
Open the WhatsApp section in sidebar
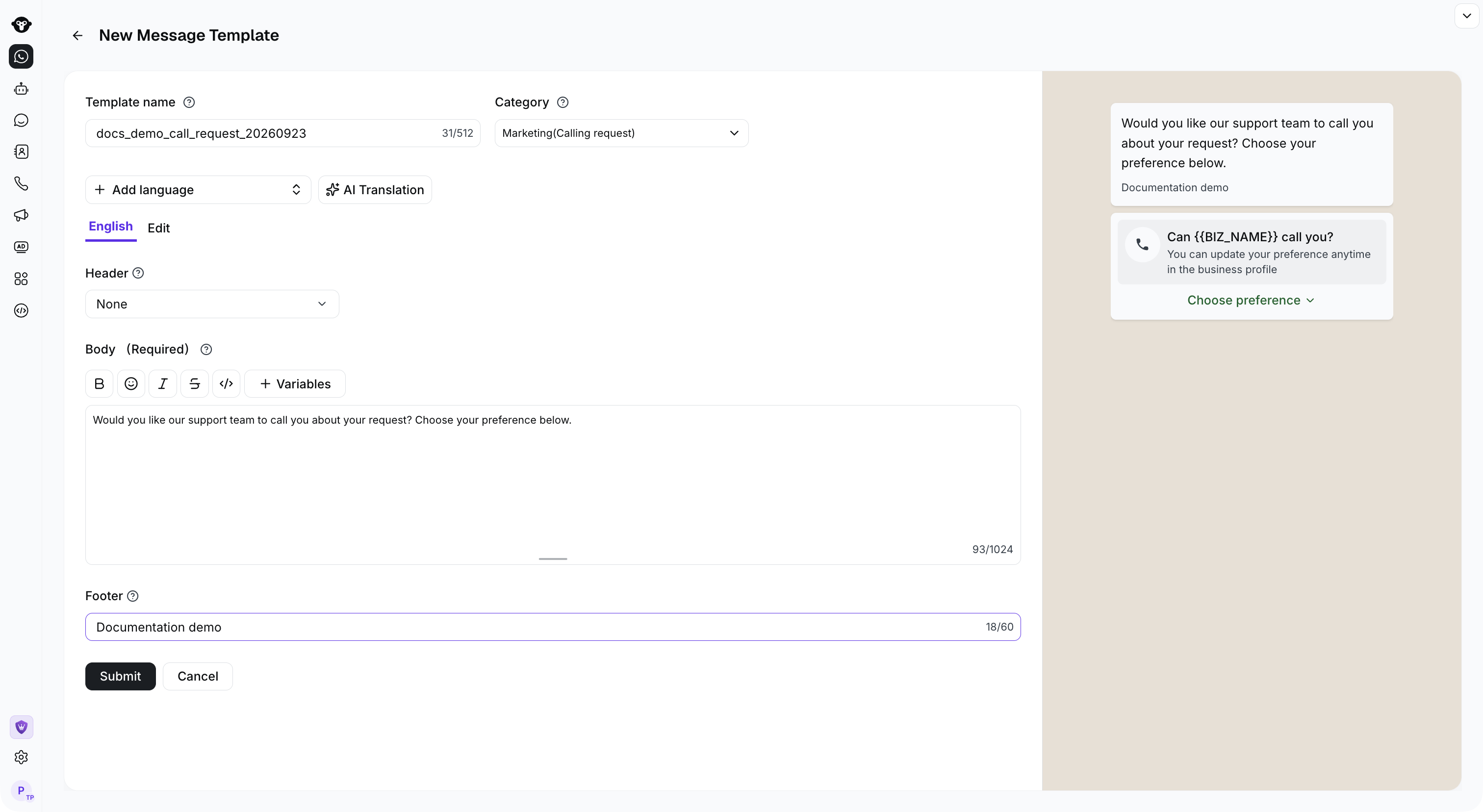[x=21, y=56]
